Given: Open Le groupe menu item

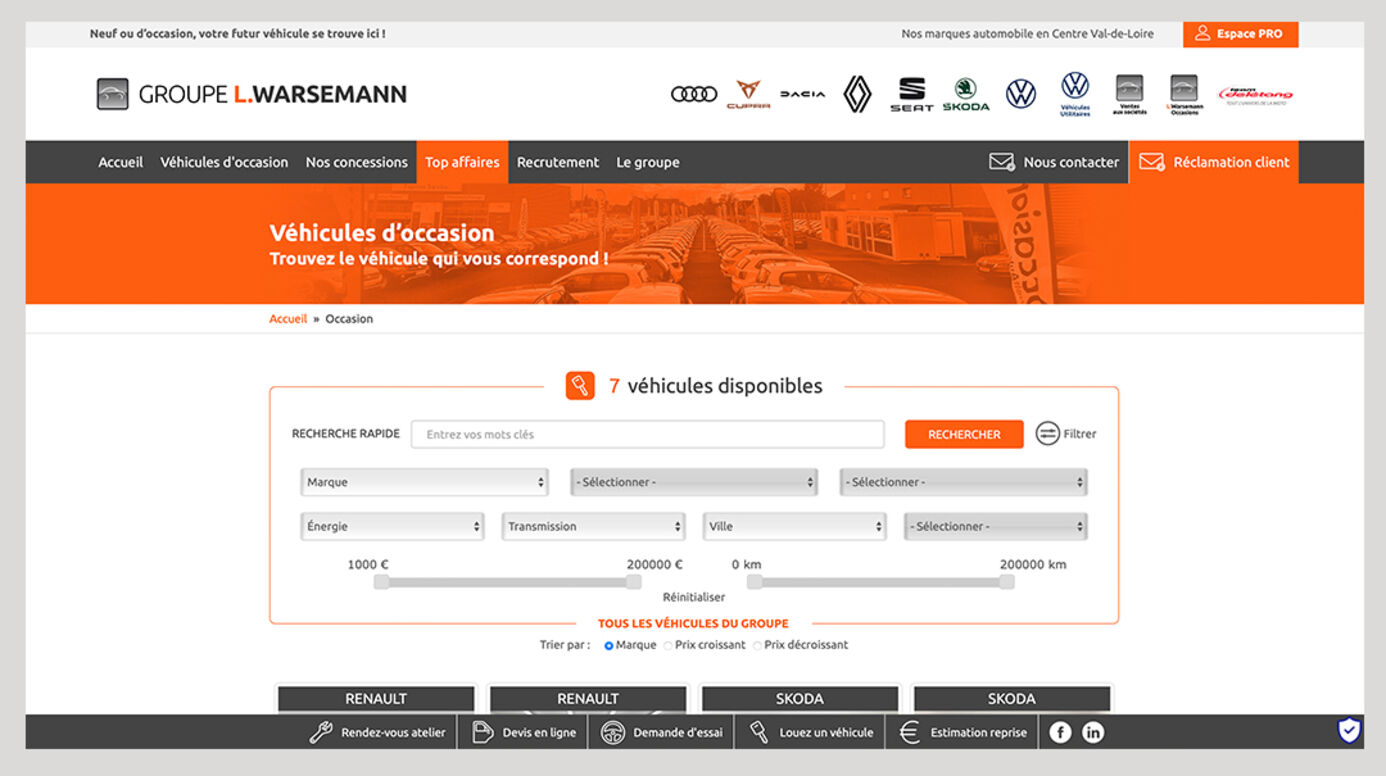Looking at the screenshot, I should point(648,162).
